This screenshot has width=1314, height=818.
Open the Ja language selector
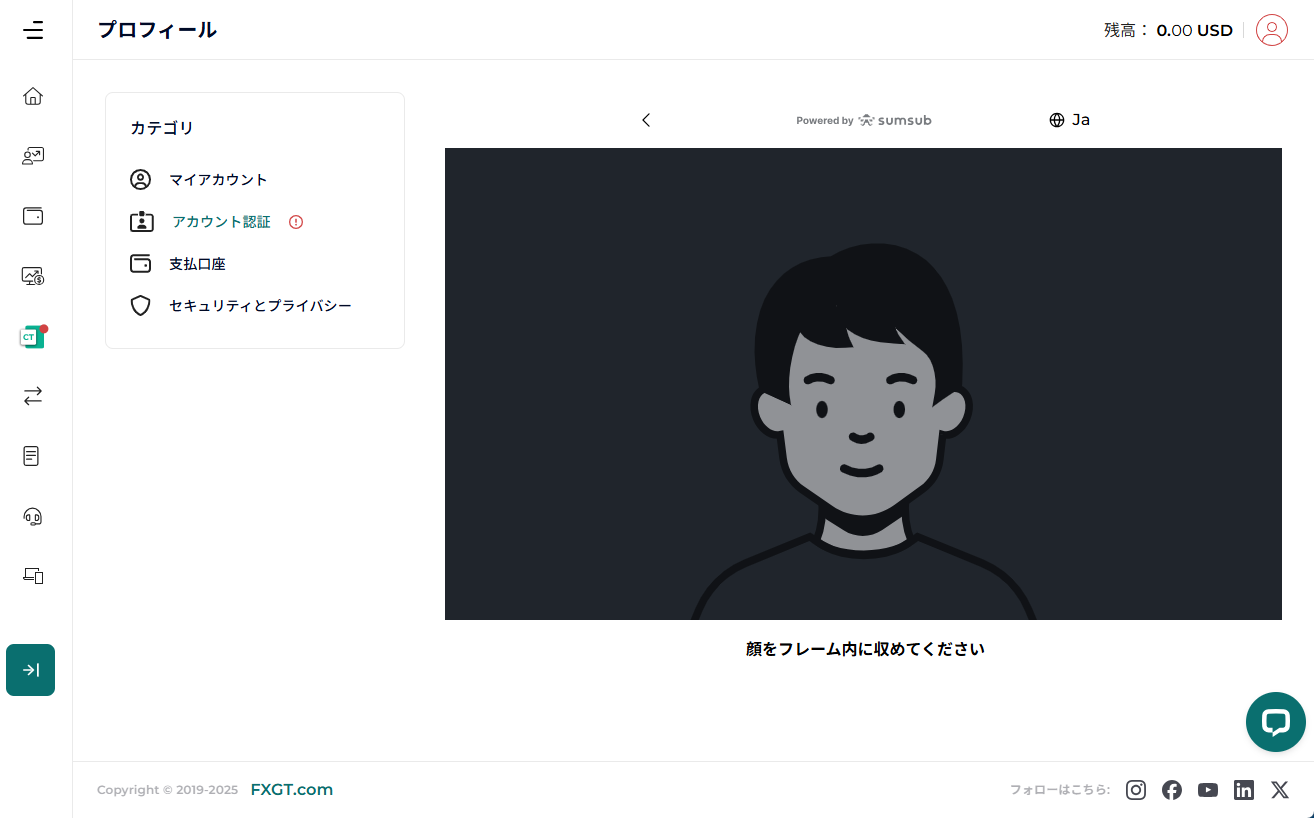(1069, 120)
